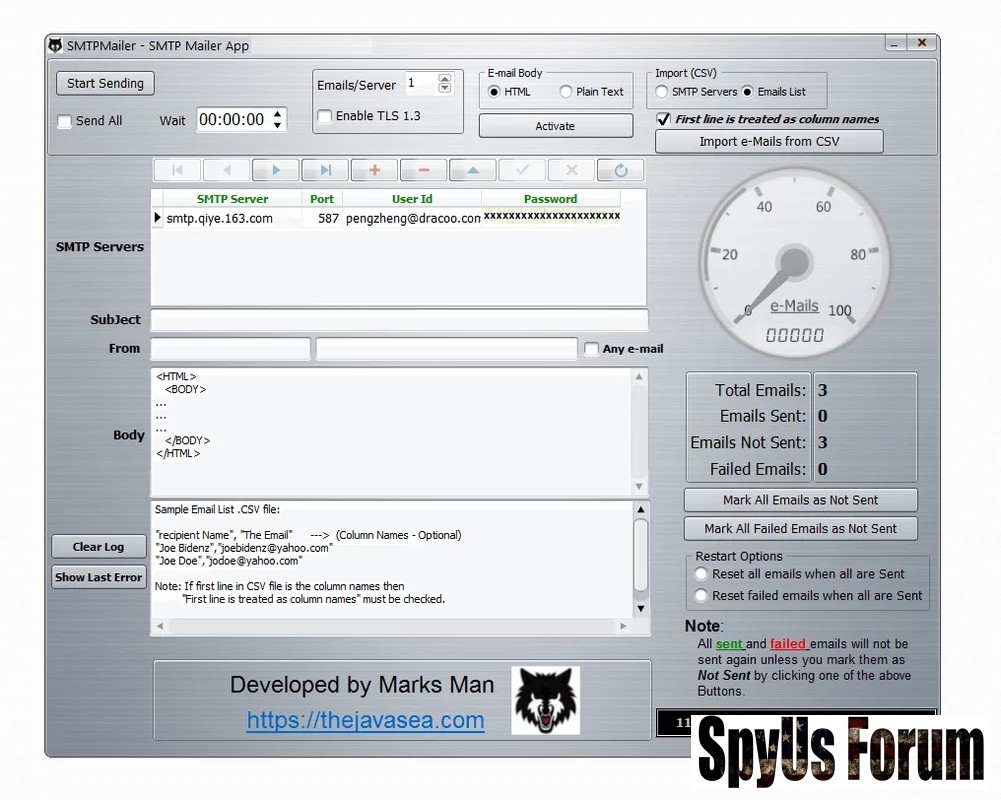
Task: Go to previous SMTP server record
Action: point(226,170)
